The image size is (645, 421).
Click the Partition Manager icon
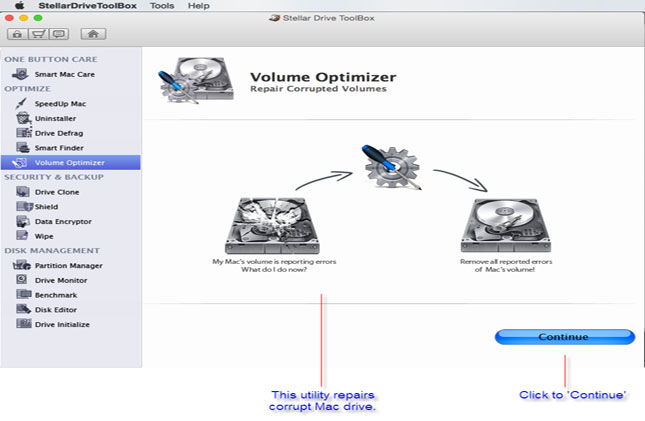pos(22,265)
